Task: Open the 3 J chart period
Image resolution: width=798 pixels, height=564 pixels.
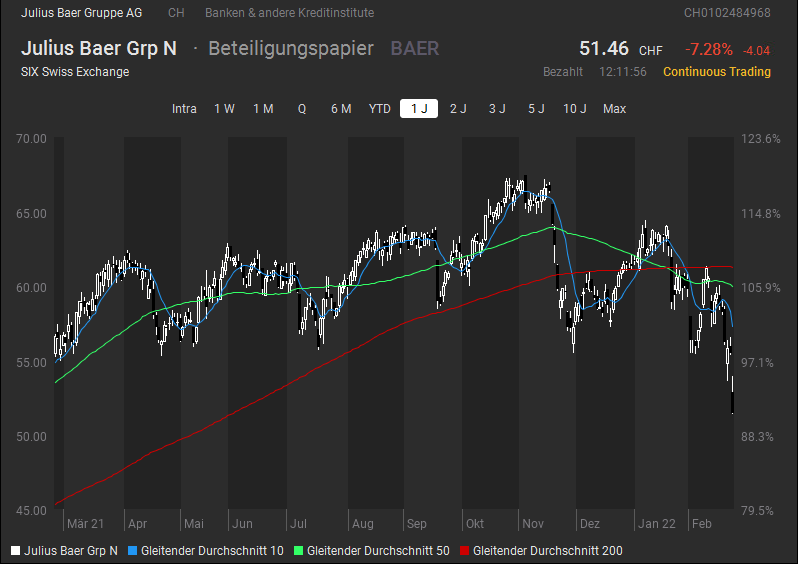Action: click(497, 109)
